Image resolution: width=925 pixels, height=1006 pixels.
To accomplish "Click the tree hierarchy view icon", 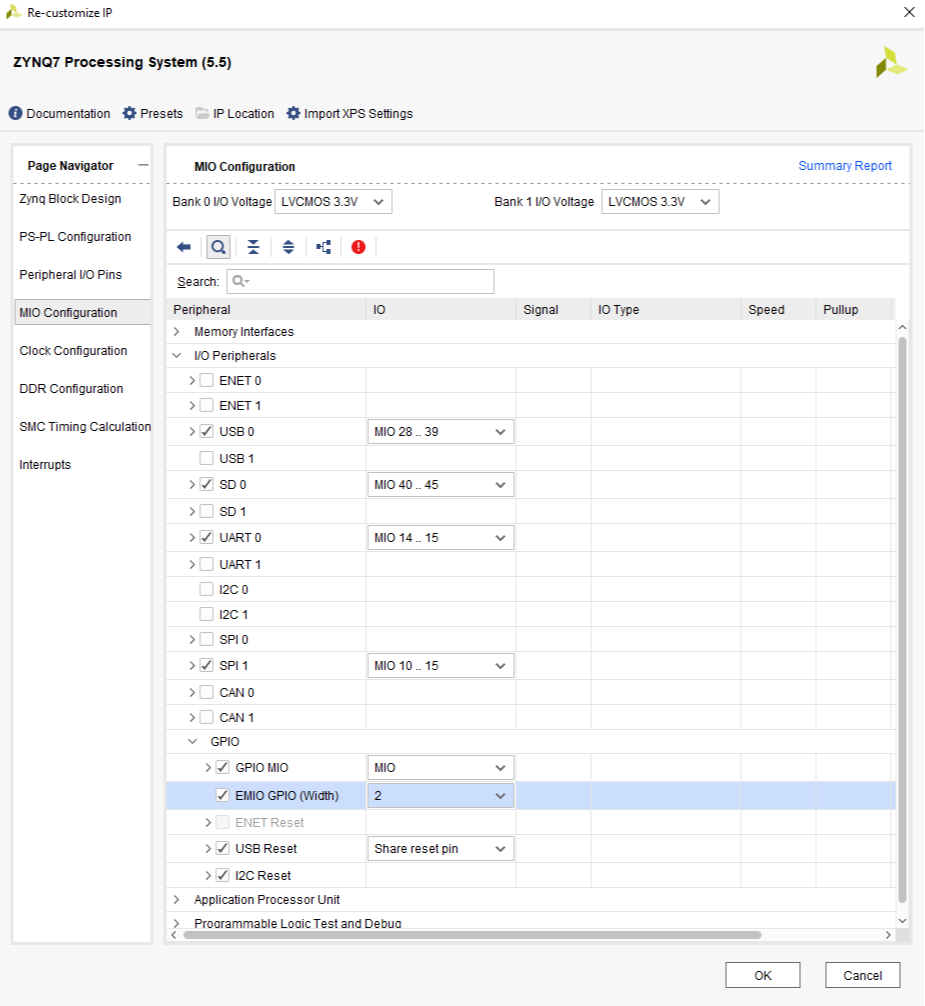I will (323, 247).
